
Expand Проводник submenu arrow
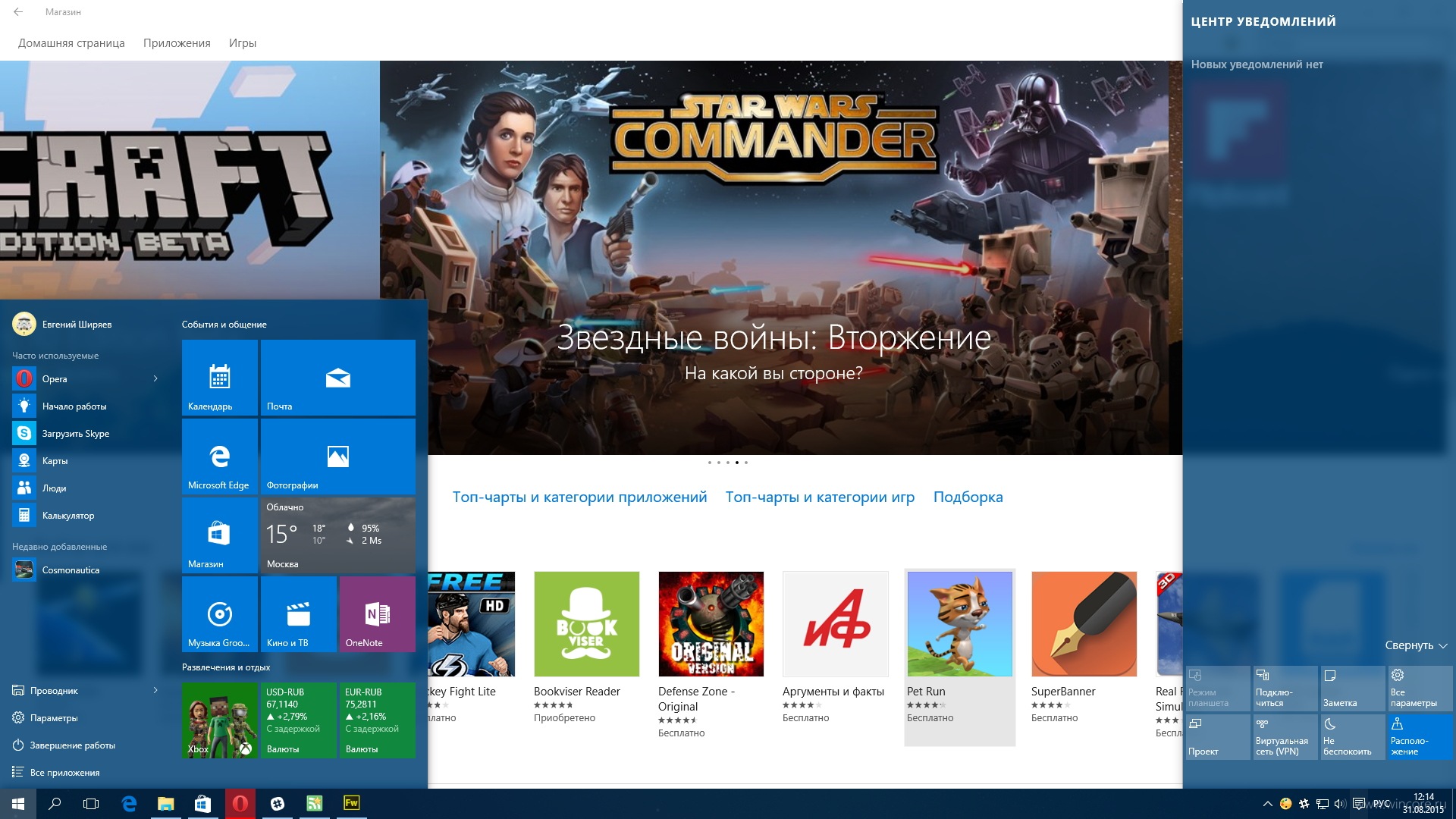pyautogui.click(x=155, y=690)
